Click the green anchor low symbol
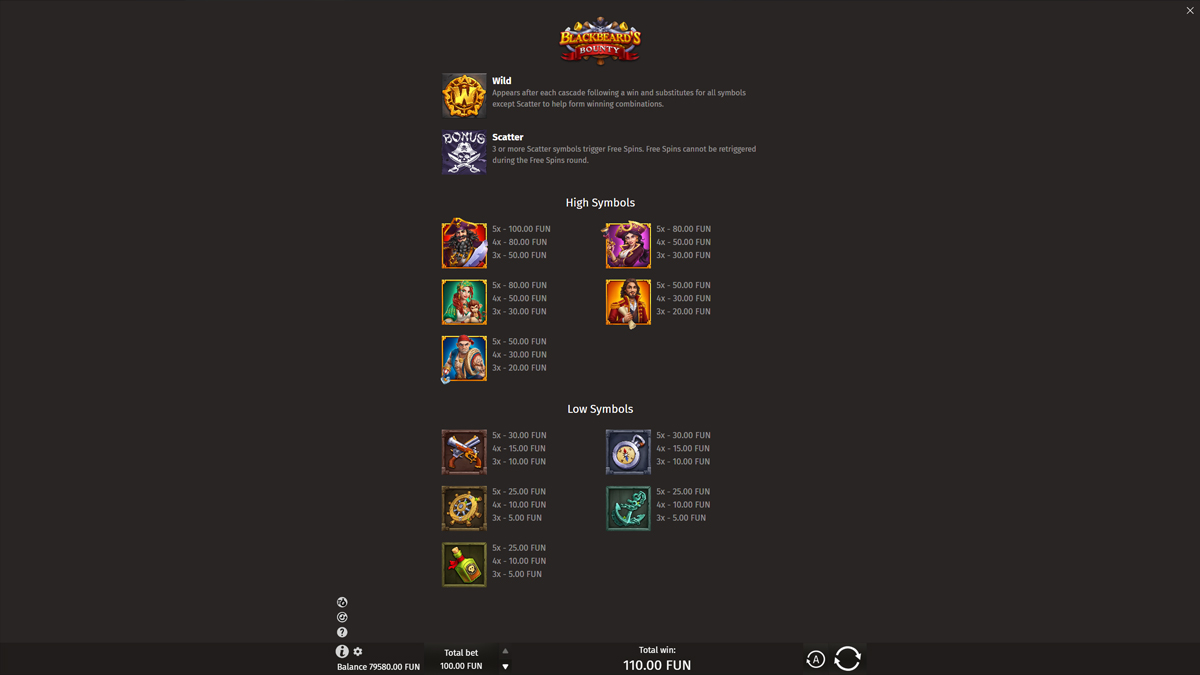This screenshot has height=675, width=1200. click(628, 508)
